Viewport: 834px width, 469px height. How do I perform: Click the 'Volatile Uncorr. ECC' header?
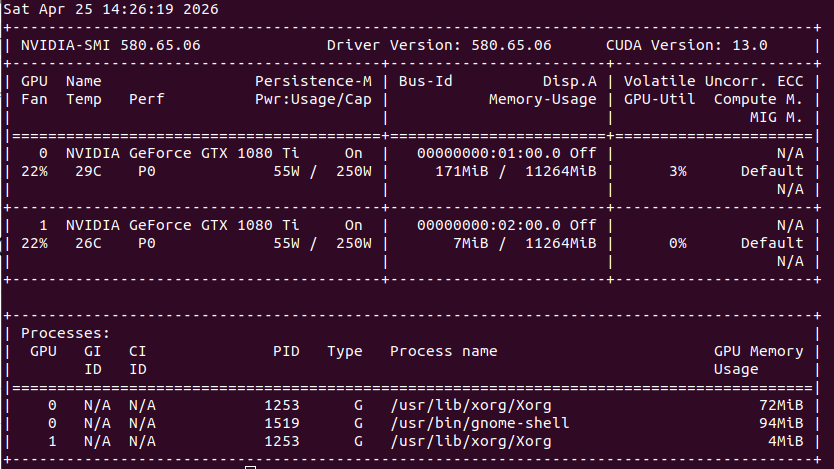coord(713,81)
